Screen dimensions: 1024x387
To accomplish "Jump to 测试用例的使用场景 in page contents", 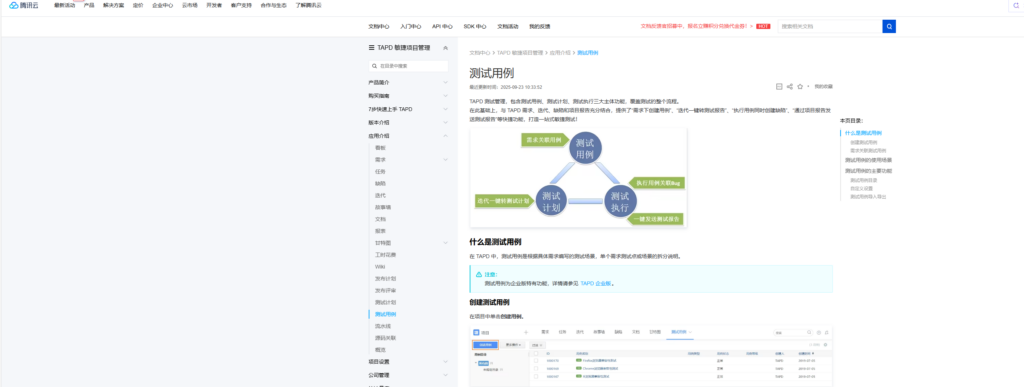I will coord(869,160).
